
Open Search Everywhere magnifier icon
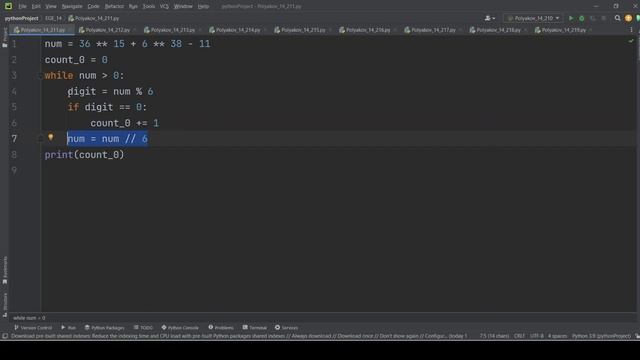[x=618, y=18]
